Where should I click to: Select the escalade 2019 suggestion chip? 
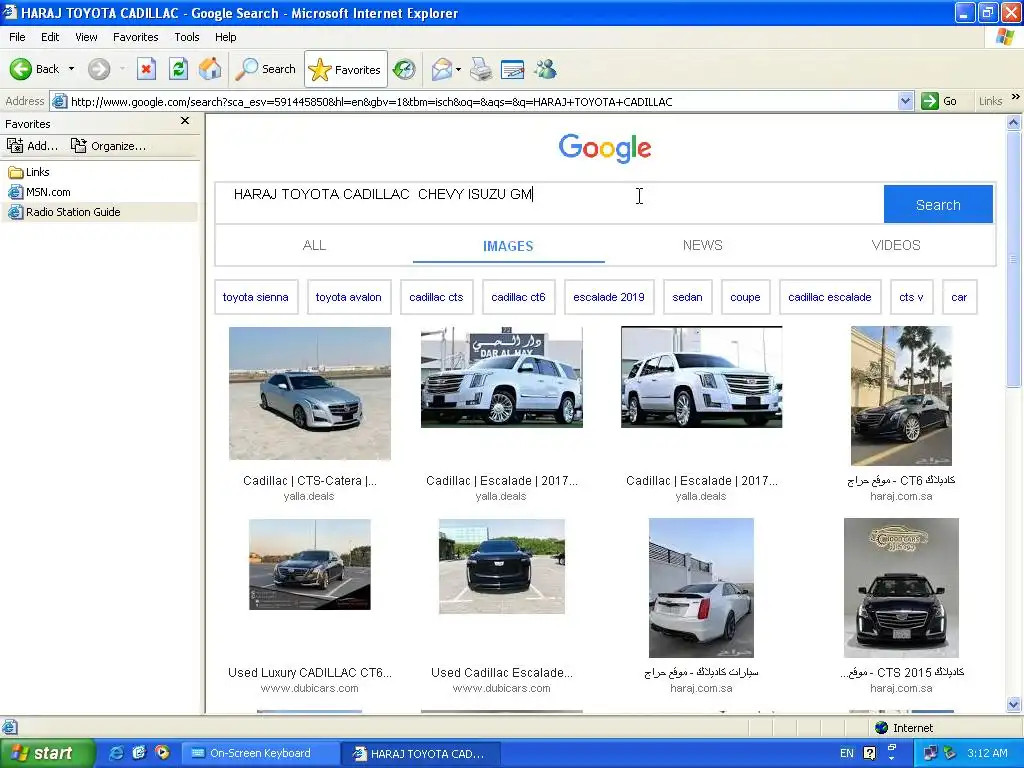(609, 297)
